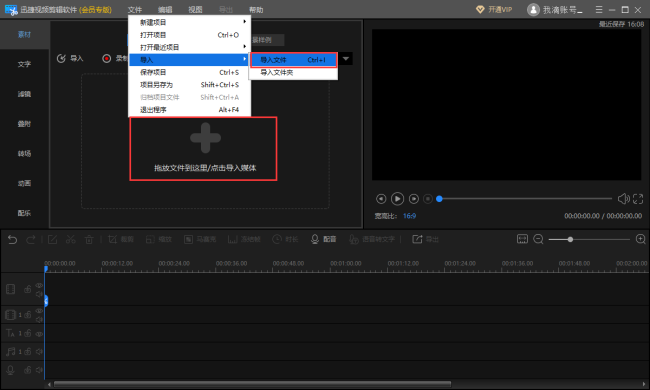650x390 pixels.
Task: Split clip with the scissors tool
Action: 70,240
